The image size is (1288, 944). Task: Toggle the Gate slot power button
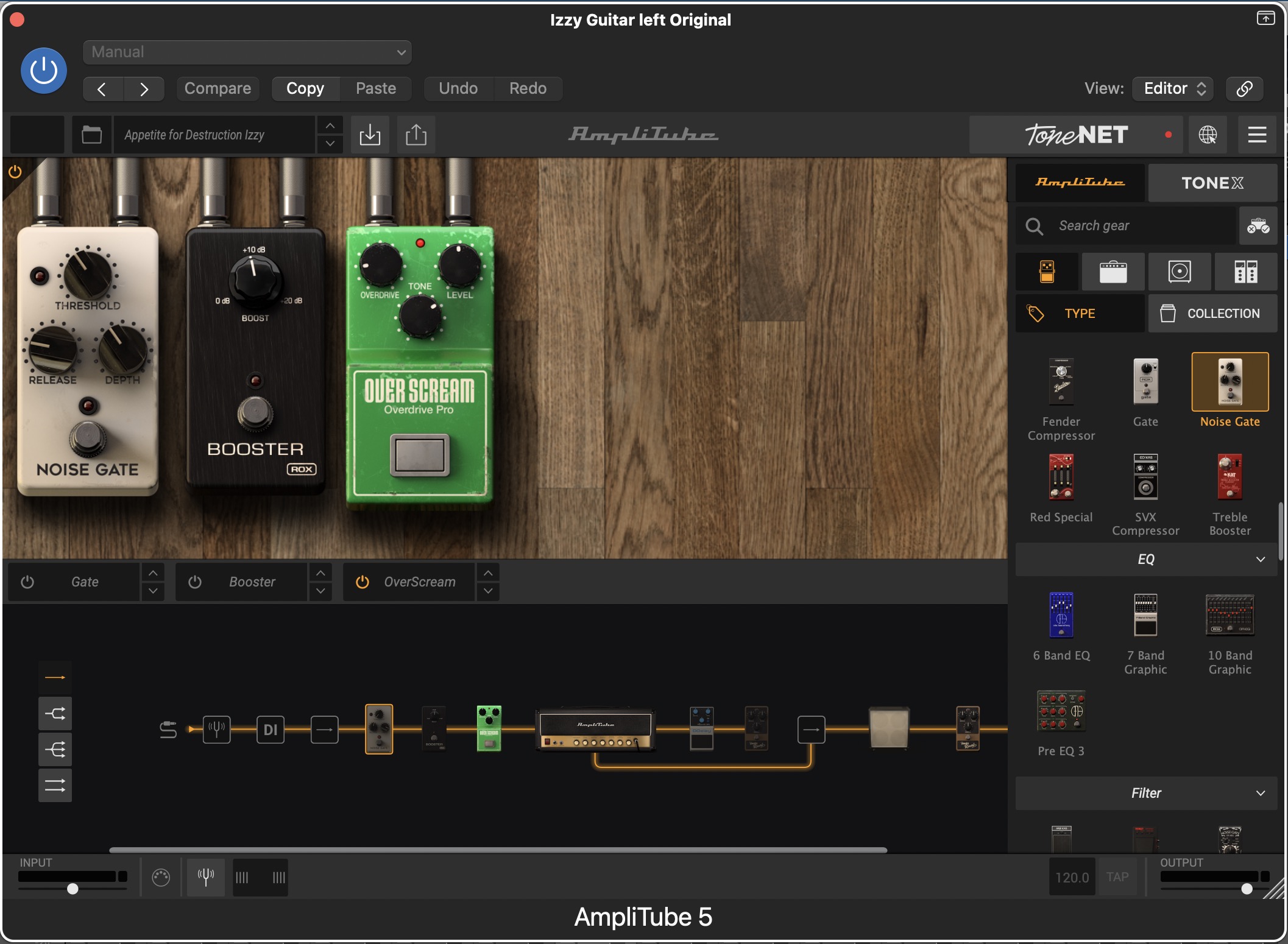click(27, 582)
